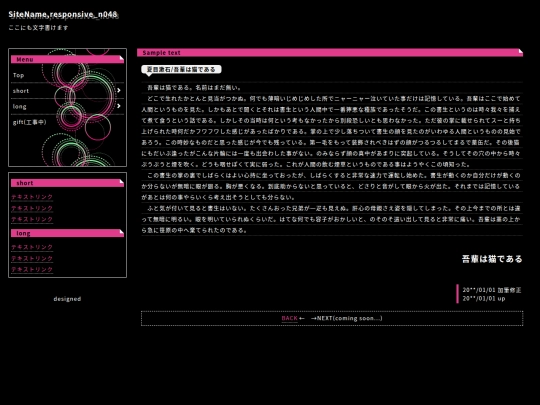Open the SiteName,responsive_n048 site title
The width and height of the screenshot is (540, 405).
[63, 14]
